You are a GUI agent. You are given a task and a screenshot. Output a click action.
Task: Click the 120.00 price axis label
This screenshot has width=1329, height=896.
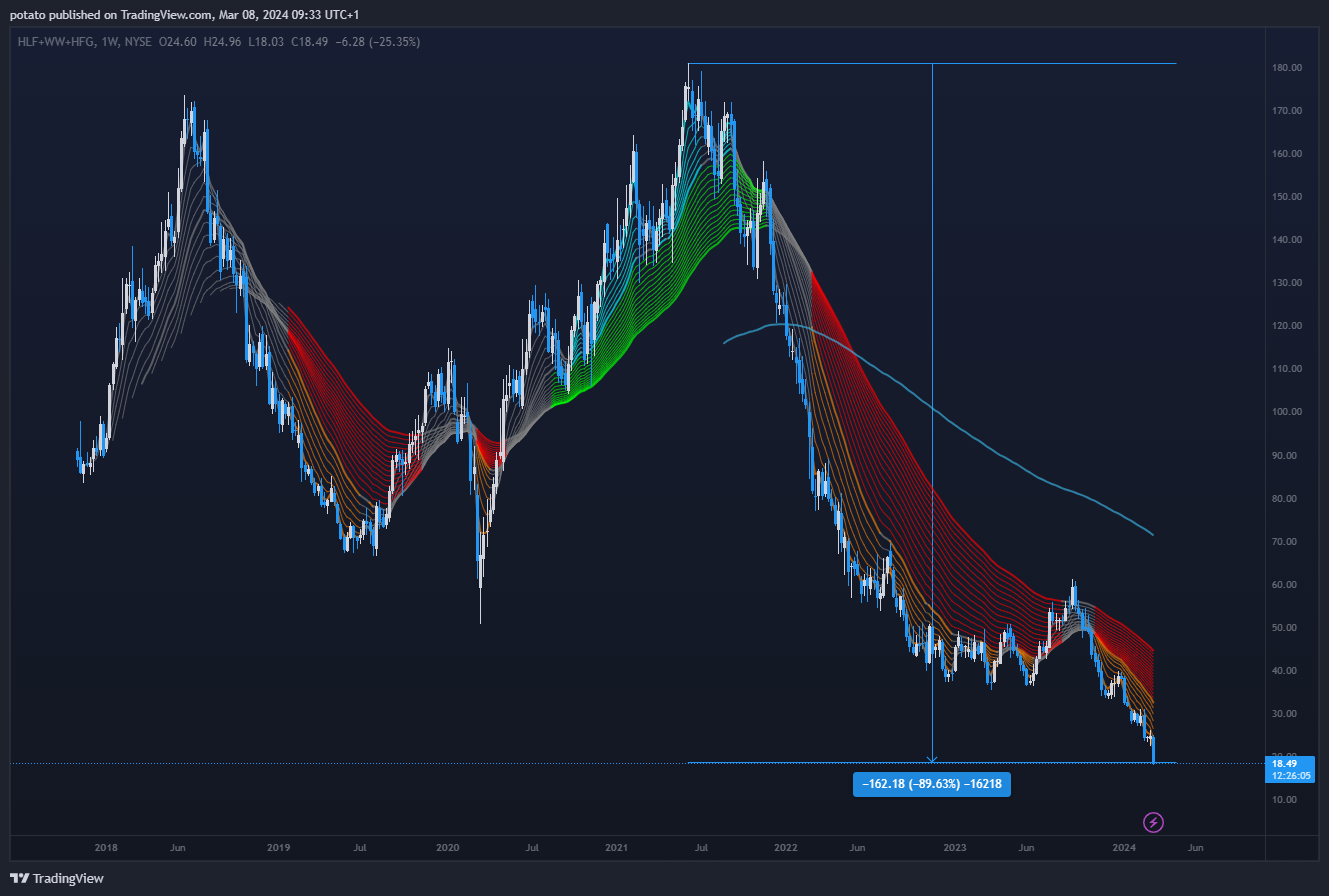[x=1287, y=326]
